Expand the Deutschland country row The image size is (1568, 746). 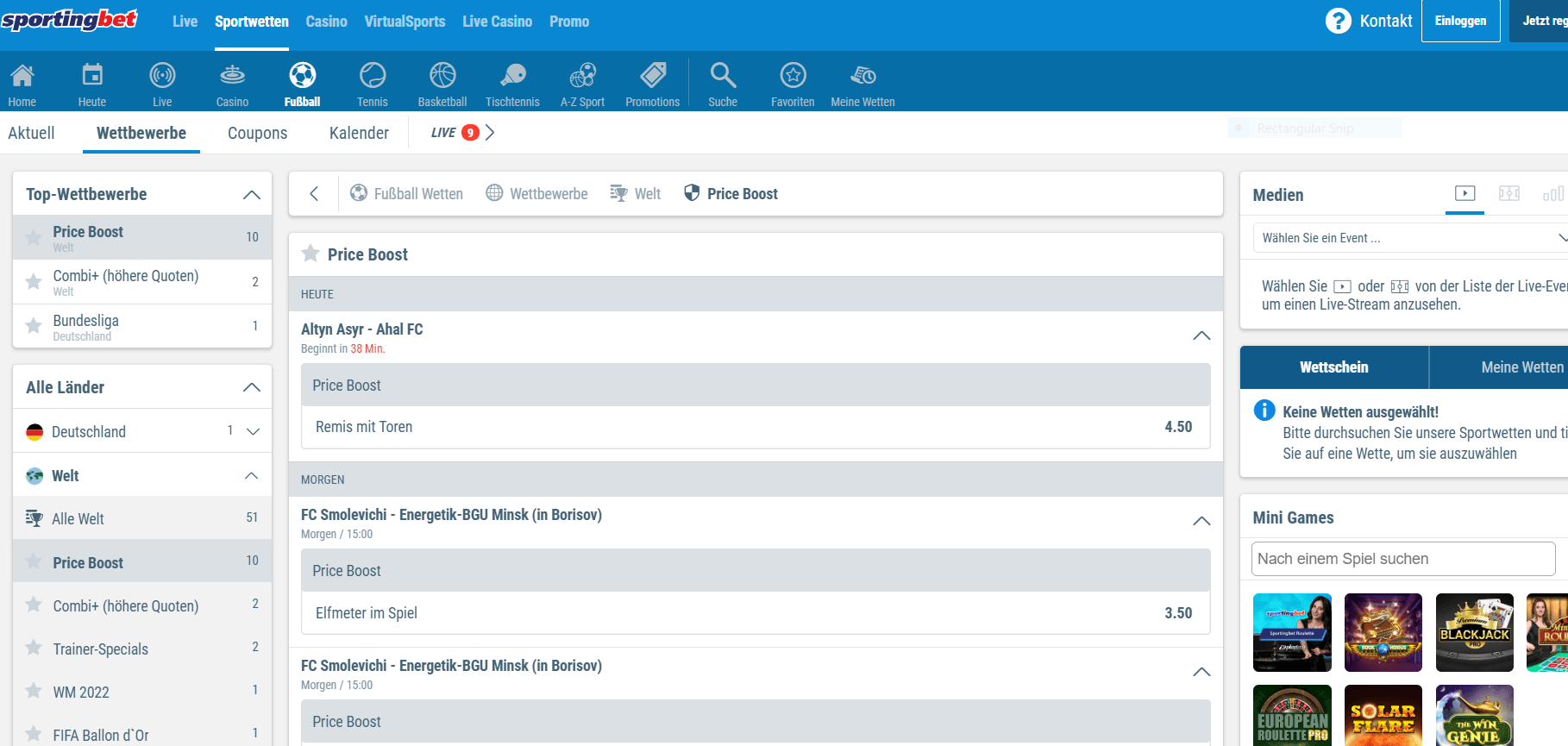(x=253, y=431)
